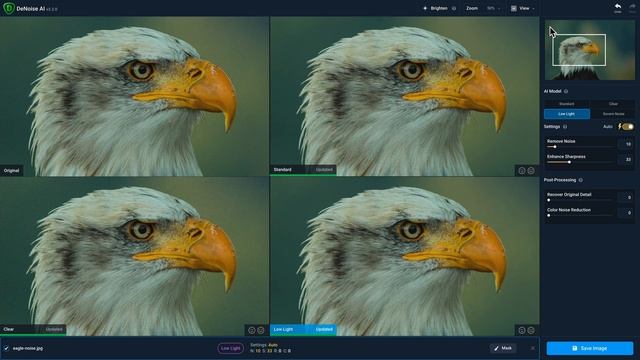
Task: Click the Original preview label
Action: [11, 171]
